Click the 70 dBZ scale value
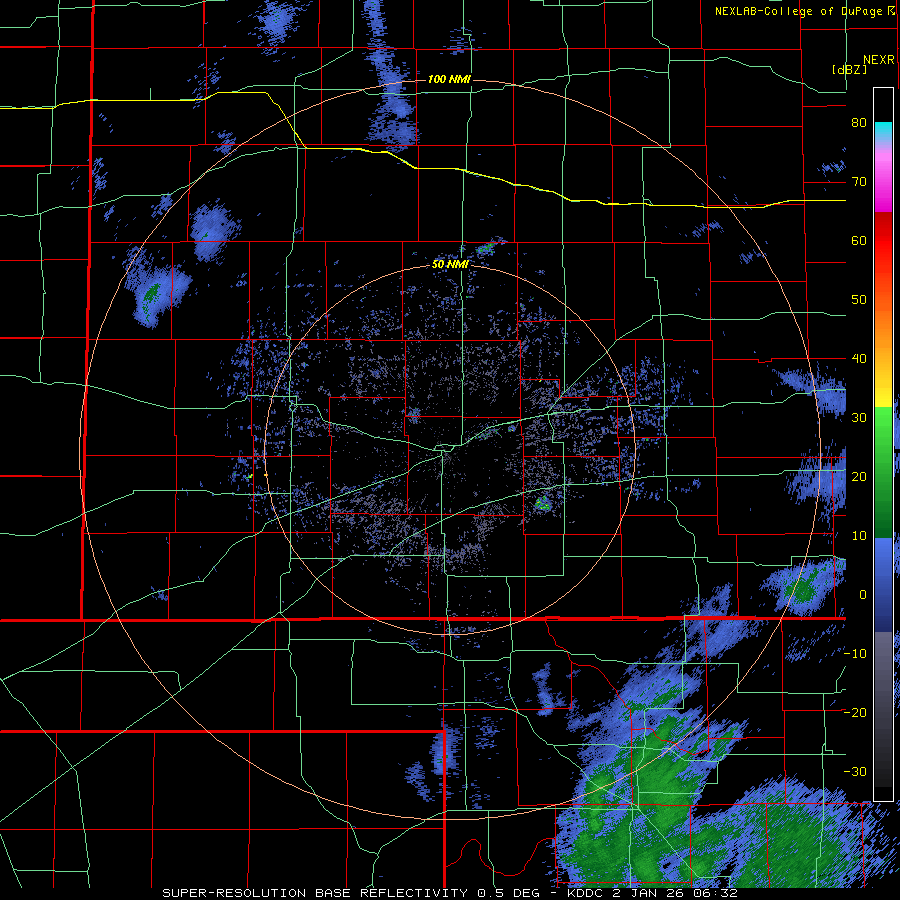900x900 pixels. pyautogui.click(x=859, y=182)
